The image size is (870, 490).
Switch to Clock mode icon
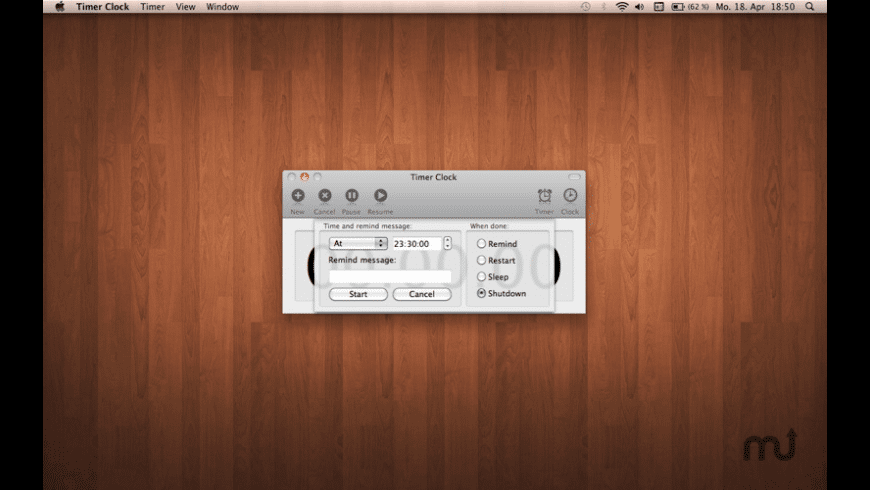click(x=570, y=196)
